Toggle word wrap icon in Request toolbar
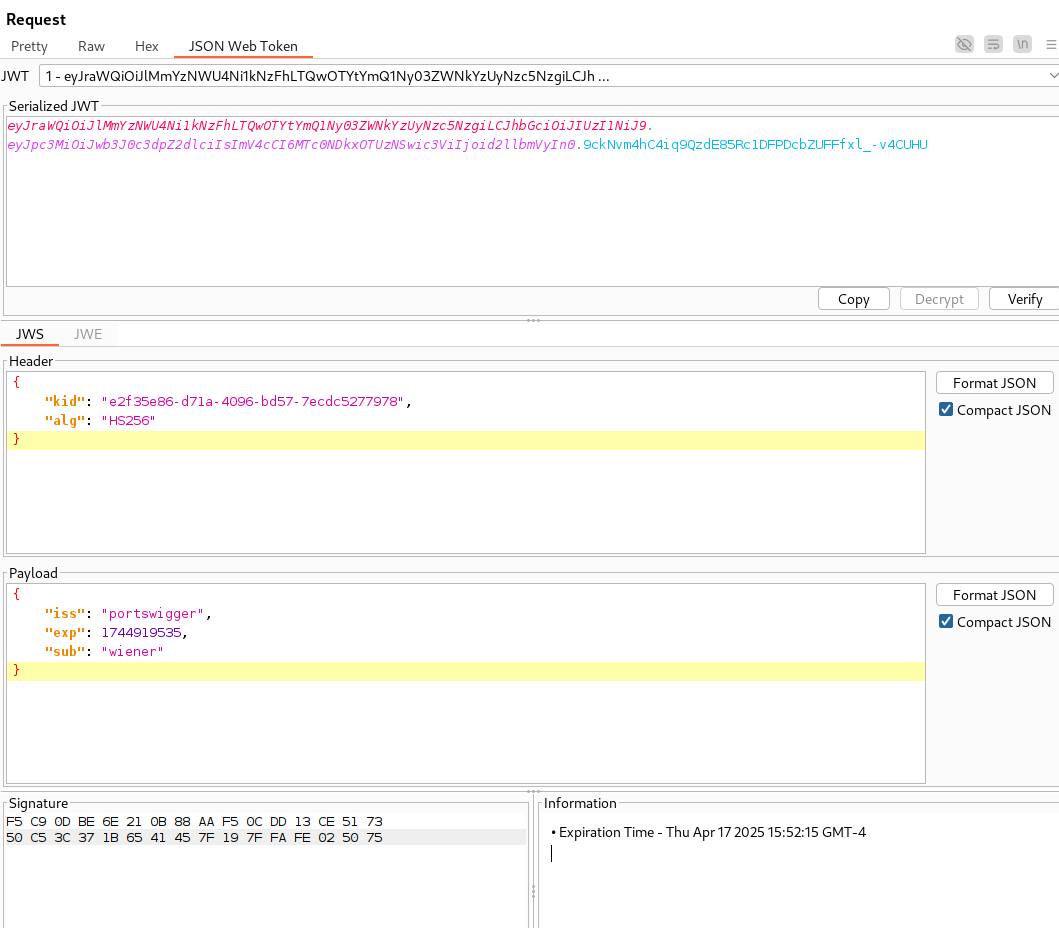1059x928 pixels. (993, 45)
